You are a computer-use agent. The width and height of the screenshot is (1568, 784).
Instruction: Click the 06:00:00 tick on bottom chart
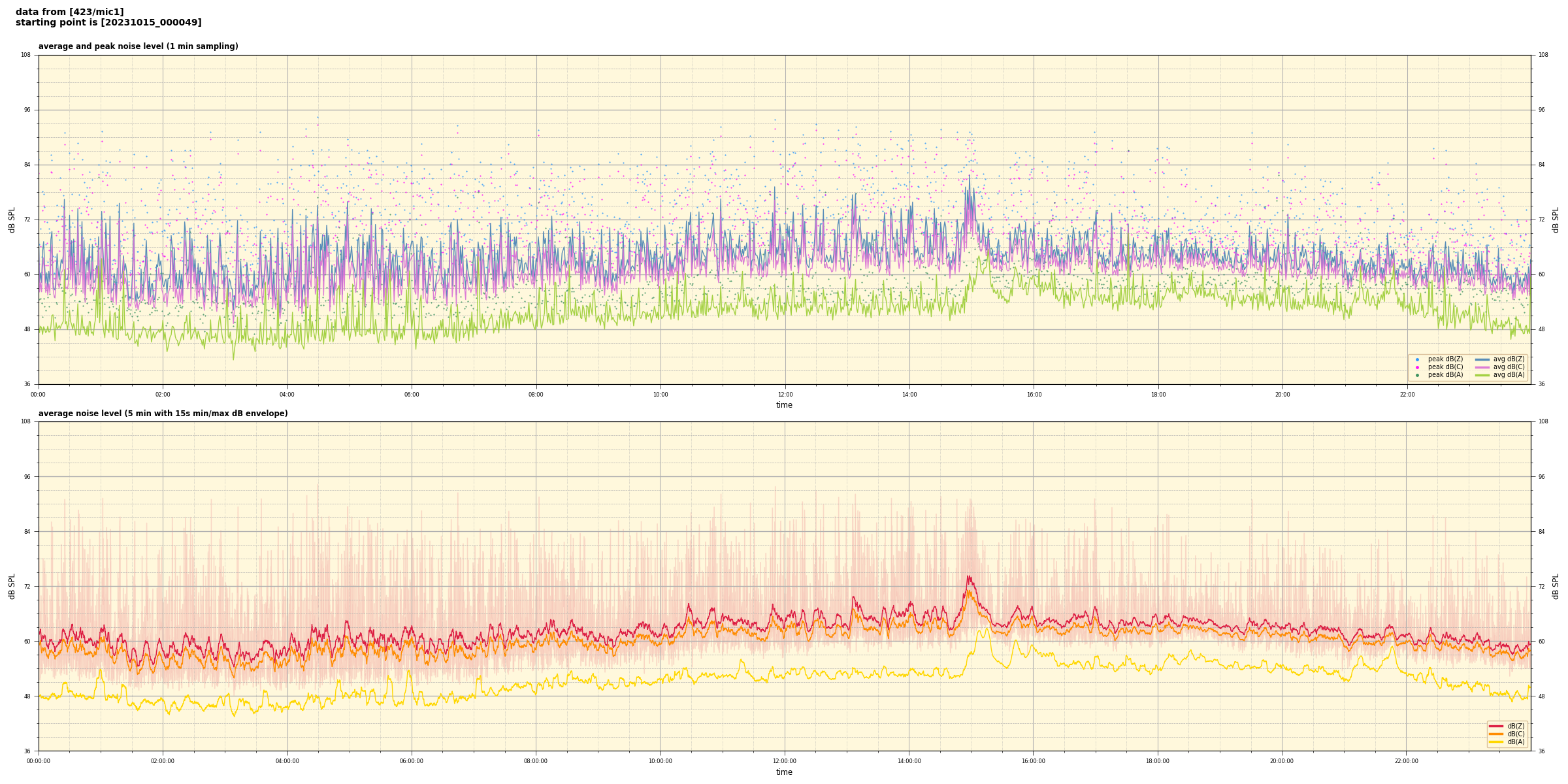pos(412,761)
